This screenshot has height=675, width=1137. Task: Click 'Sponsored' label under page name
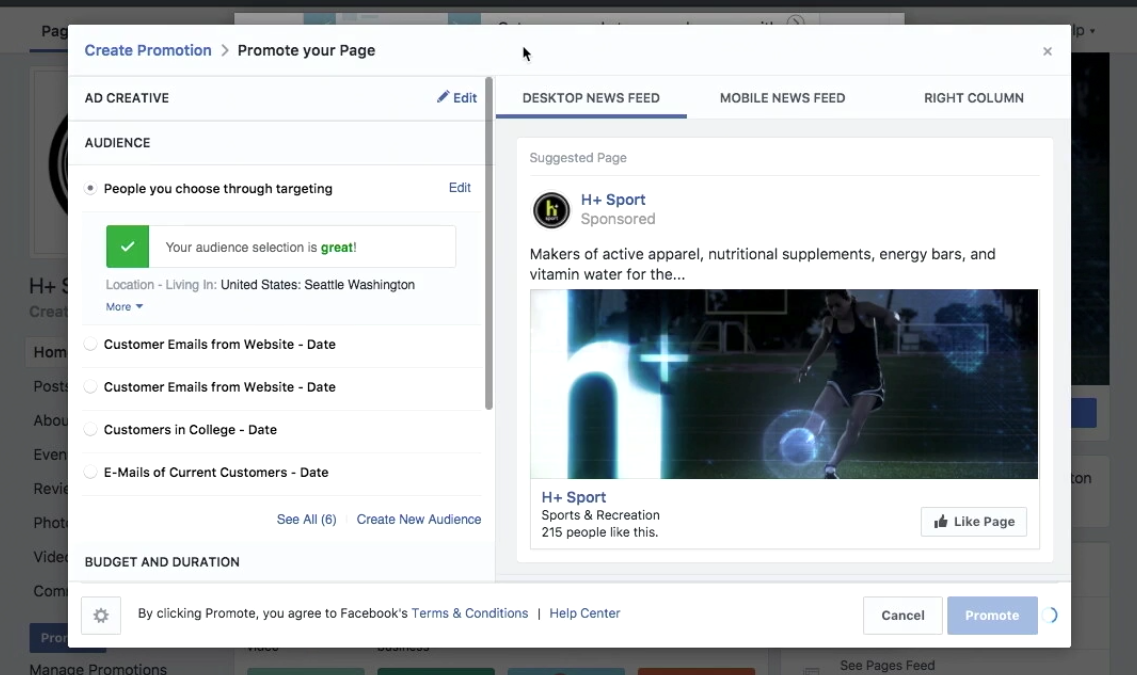[x=618, y=219]
